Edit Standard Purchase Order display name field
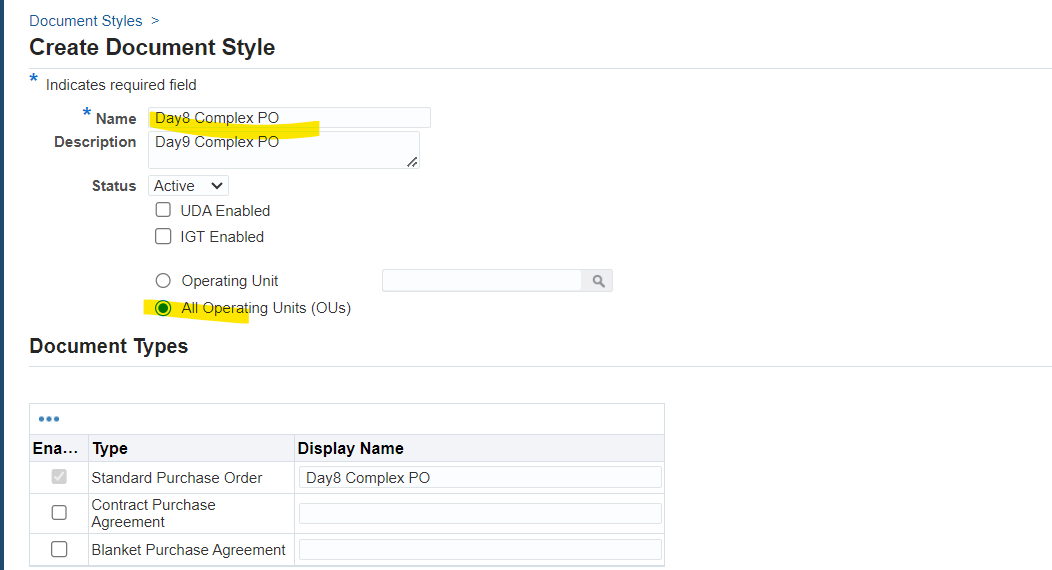 480,477
